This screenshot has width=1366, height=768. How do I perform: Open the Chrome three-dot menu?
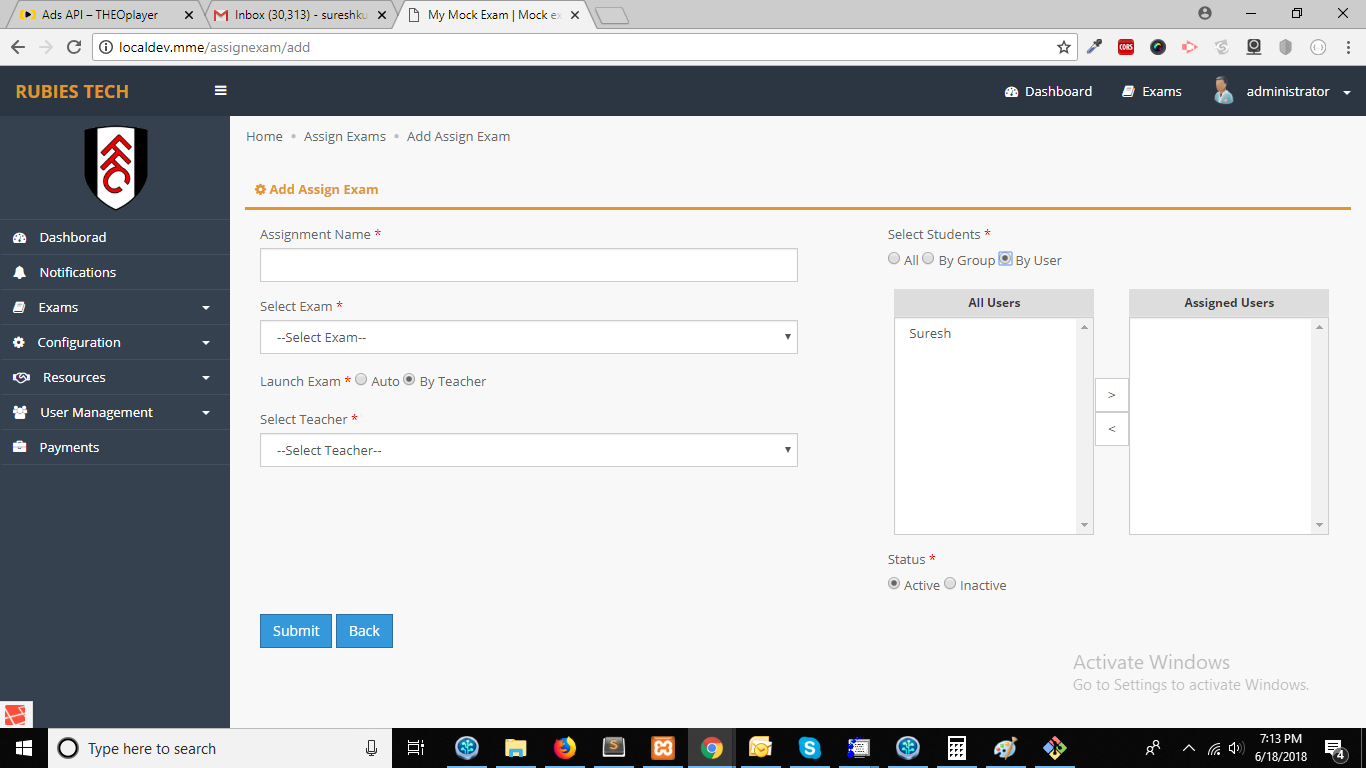pos(1347,47)
